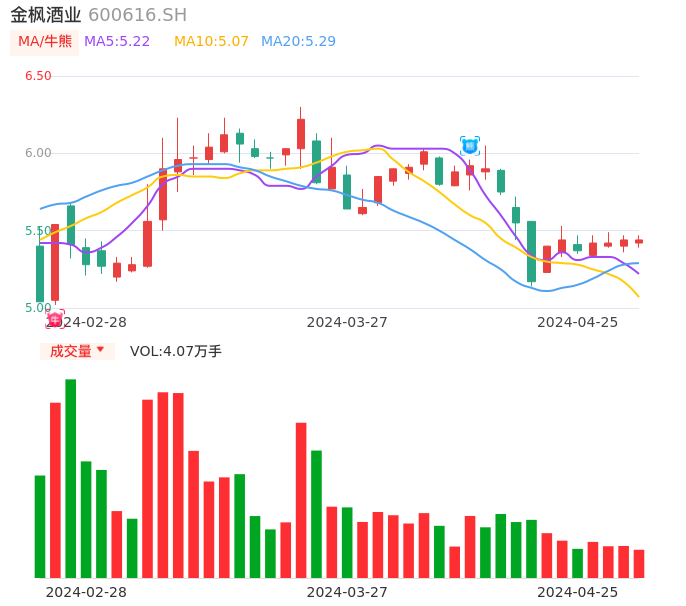Open the 成交量 indicator dropdown

[x=77, y=351]
